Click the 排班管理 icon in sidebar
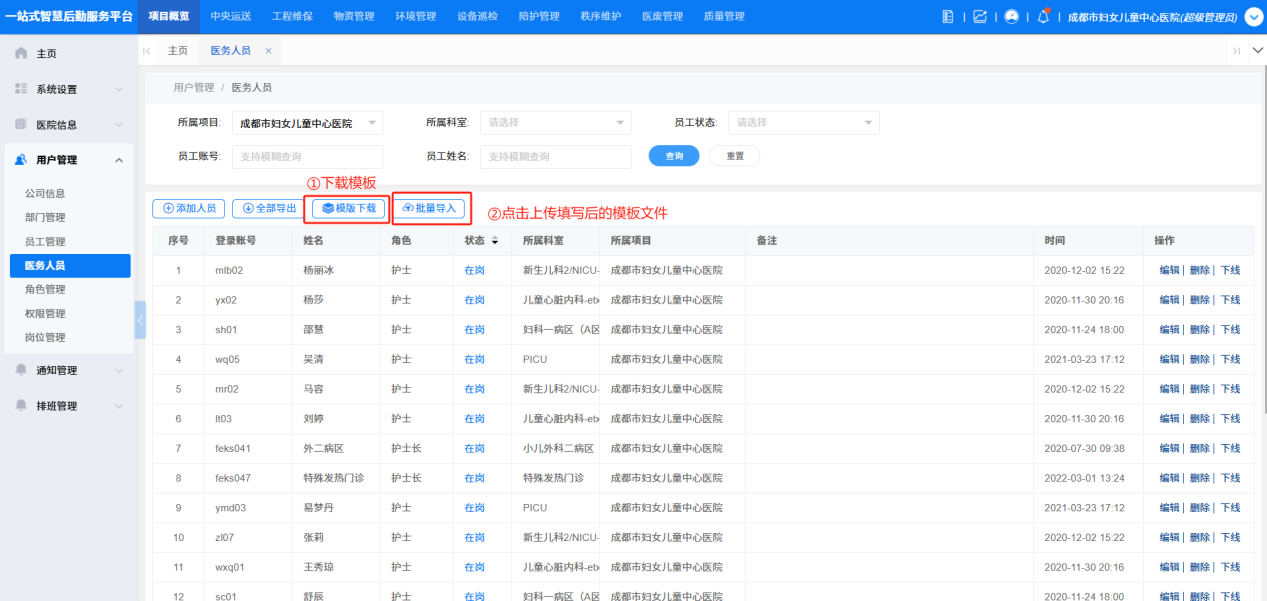This screenshot has width=1267, height=601. (x=21, y=406)
